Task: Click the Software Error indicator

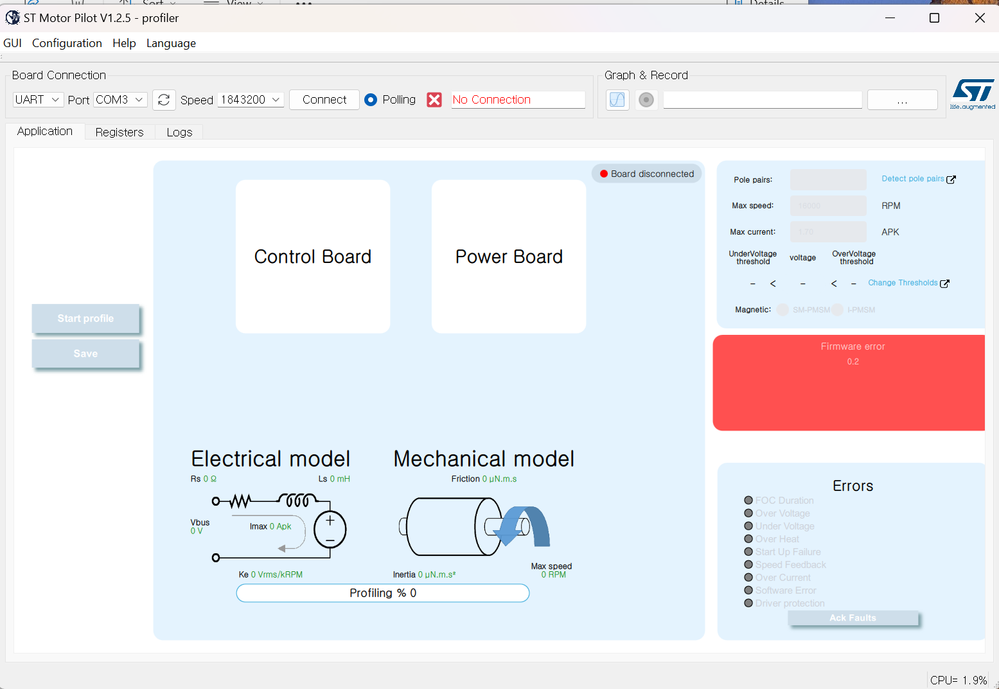Action: (x=749, y=590)
